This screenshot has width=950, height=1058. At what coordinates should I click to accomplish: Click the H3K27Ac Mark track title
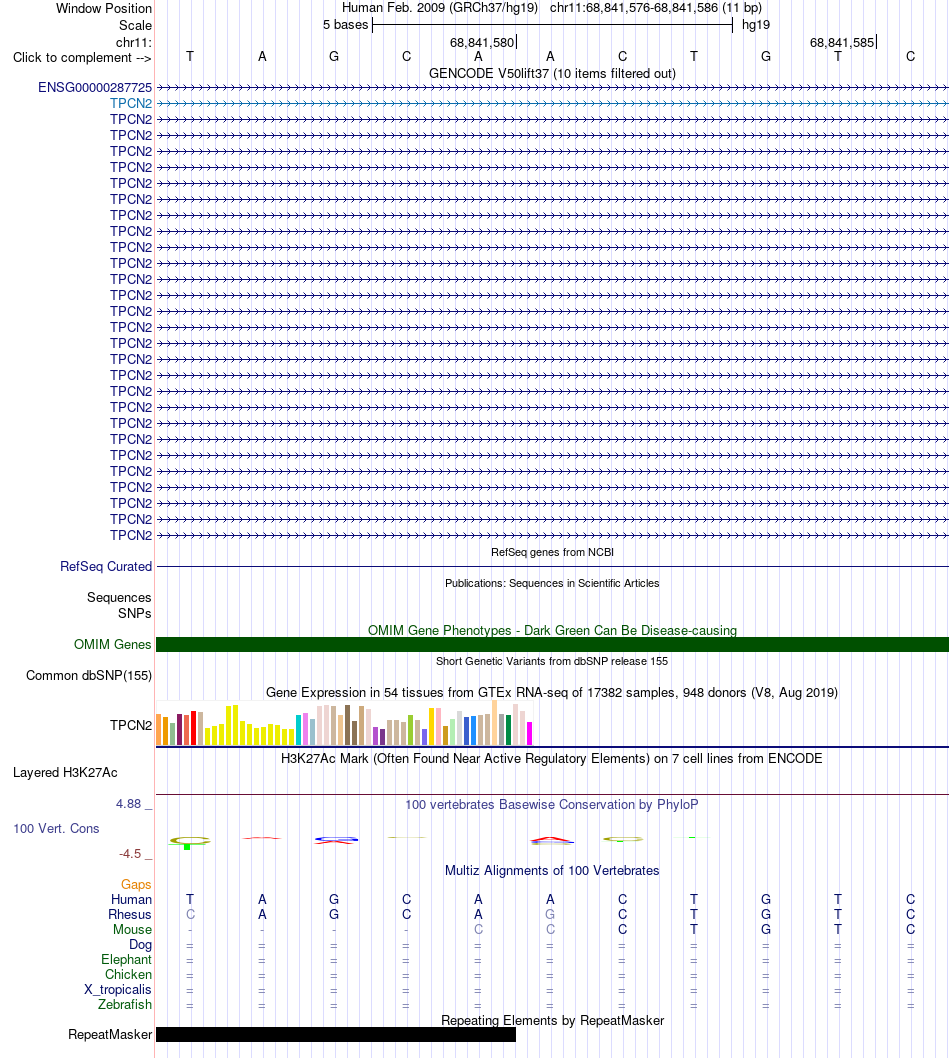[552, 758]
